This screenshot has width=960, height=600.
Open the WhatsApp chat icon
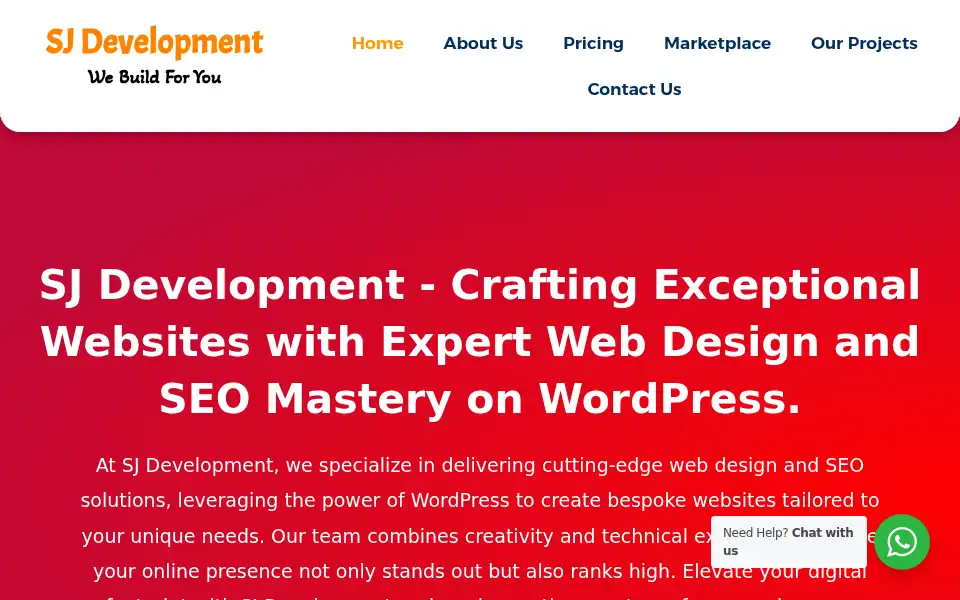coord(902,542)
